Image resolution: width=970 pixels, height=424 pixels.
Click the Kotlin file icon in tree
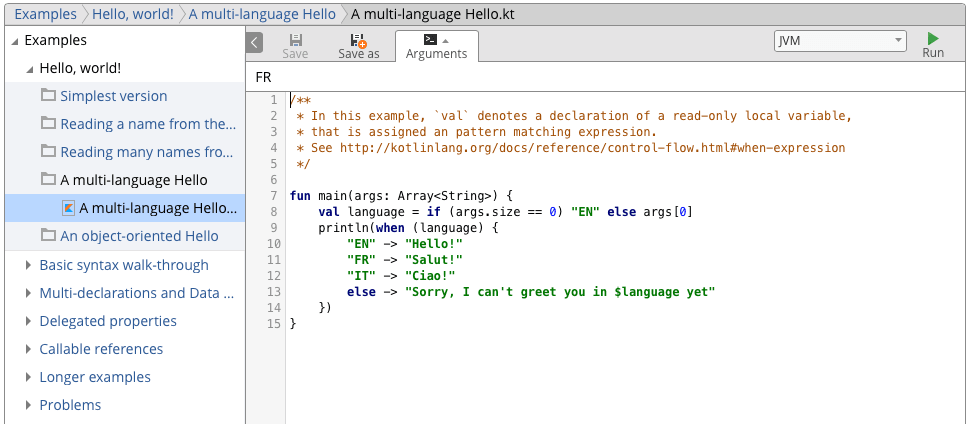pyautogui.click(x=69, y=208)
